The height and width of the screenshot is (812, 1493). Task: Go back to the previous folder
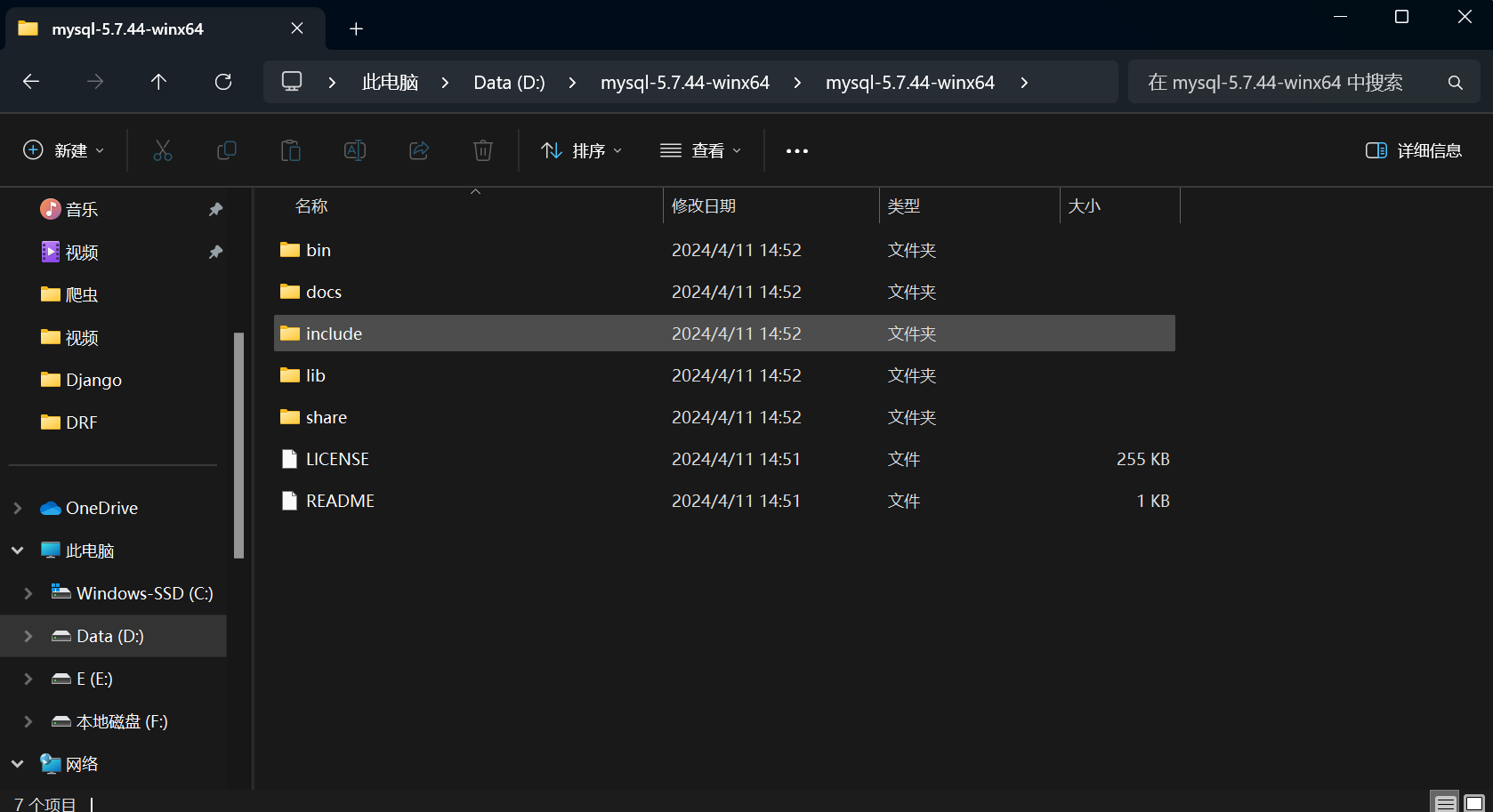tap(31, 82)
